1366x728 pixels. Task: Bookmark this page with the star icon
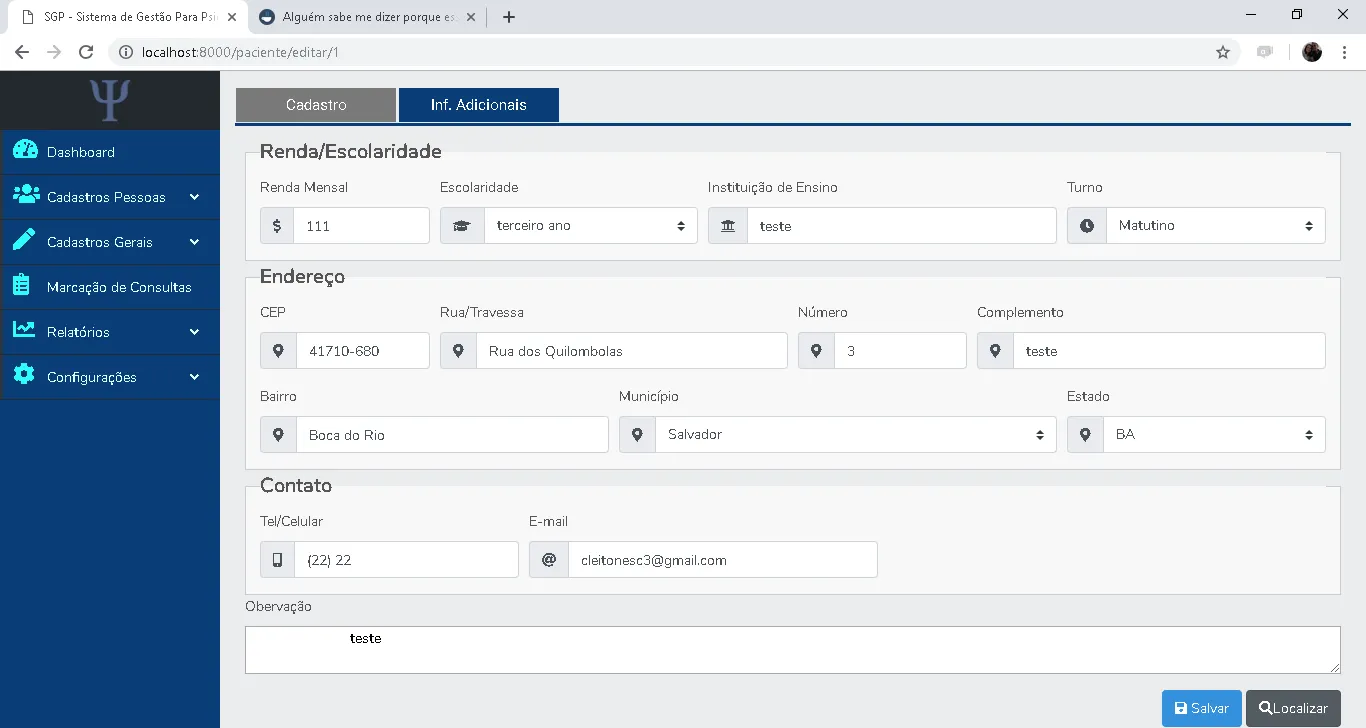(x=1222, y=52)
